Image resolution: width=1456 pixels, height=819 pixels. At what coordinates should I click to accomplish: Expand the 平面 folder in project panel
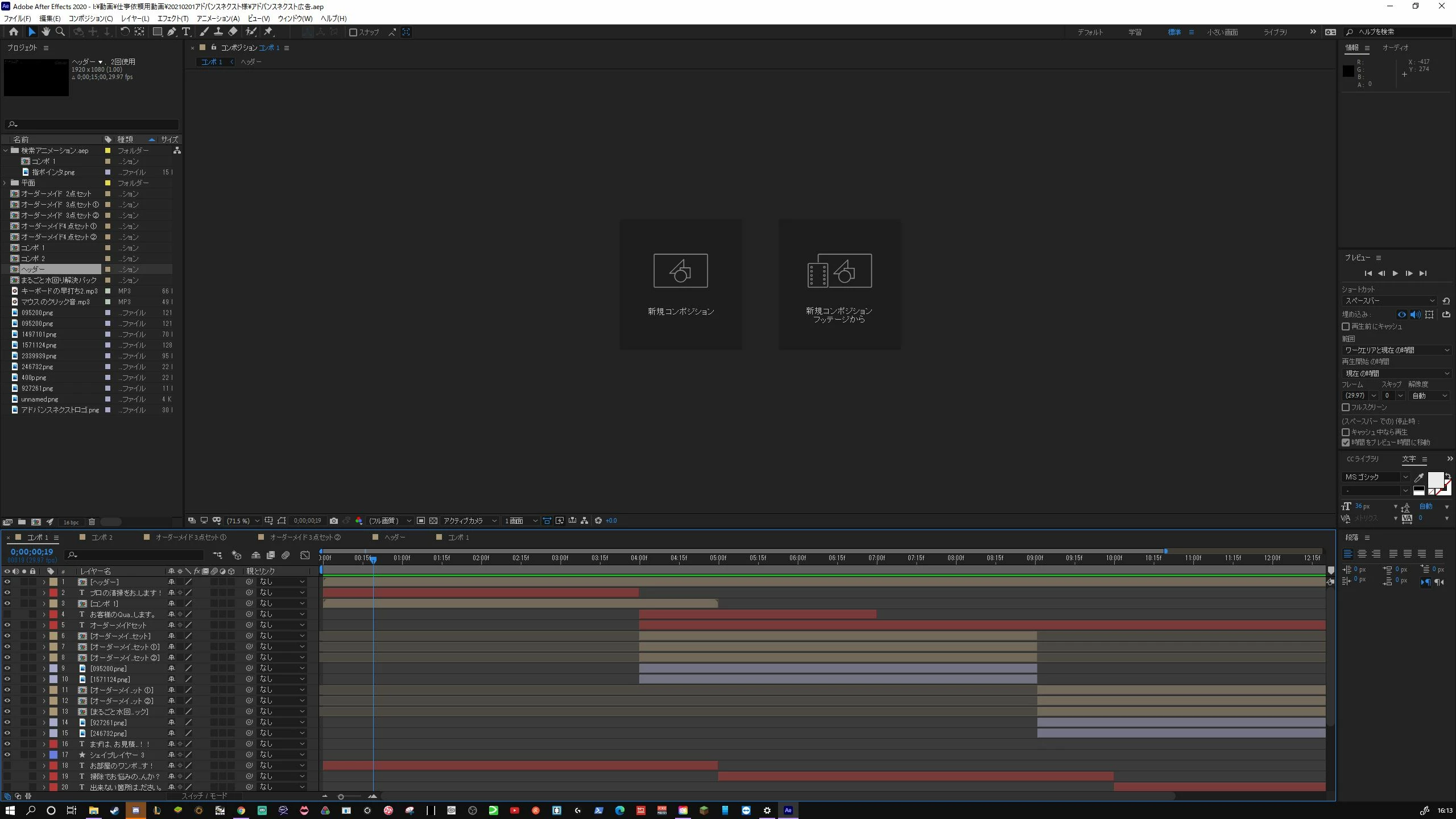pyautogui.click(x=5, y=183)
